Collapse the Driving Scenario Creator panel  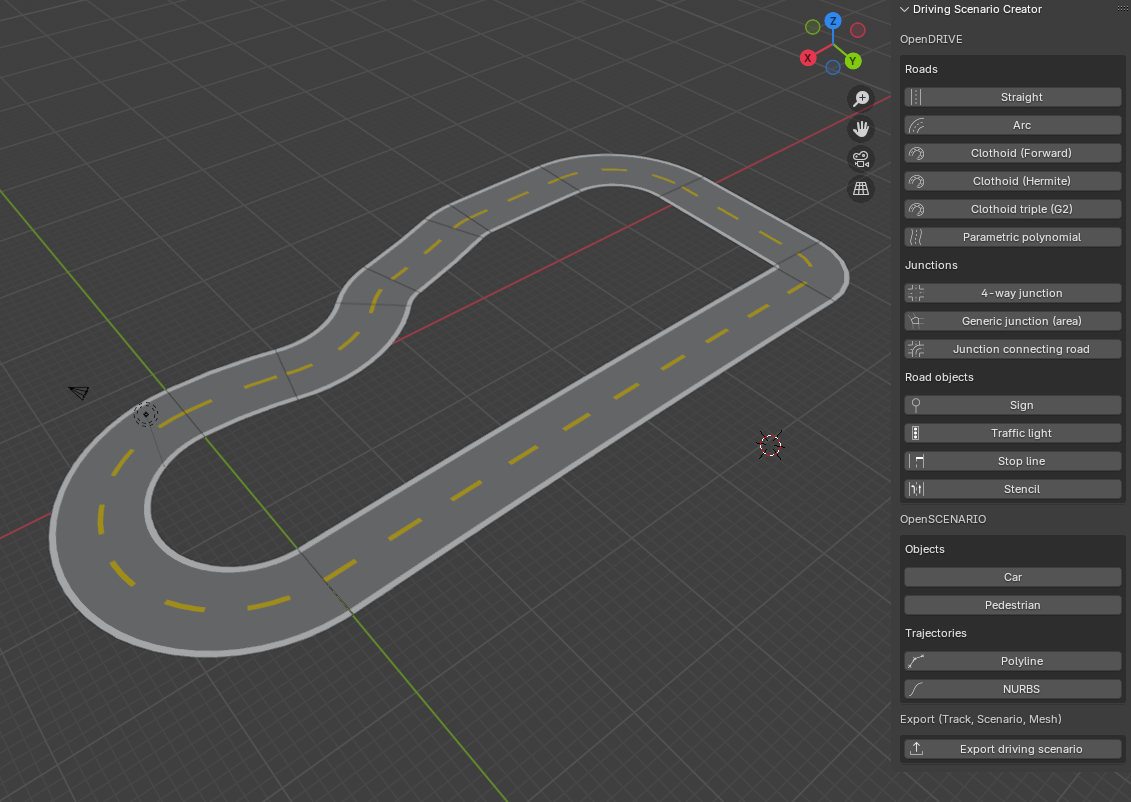pyautogui.click(x=905, y=9)
